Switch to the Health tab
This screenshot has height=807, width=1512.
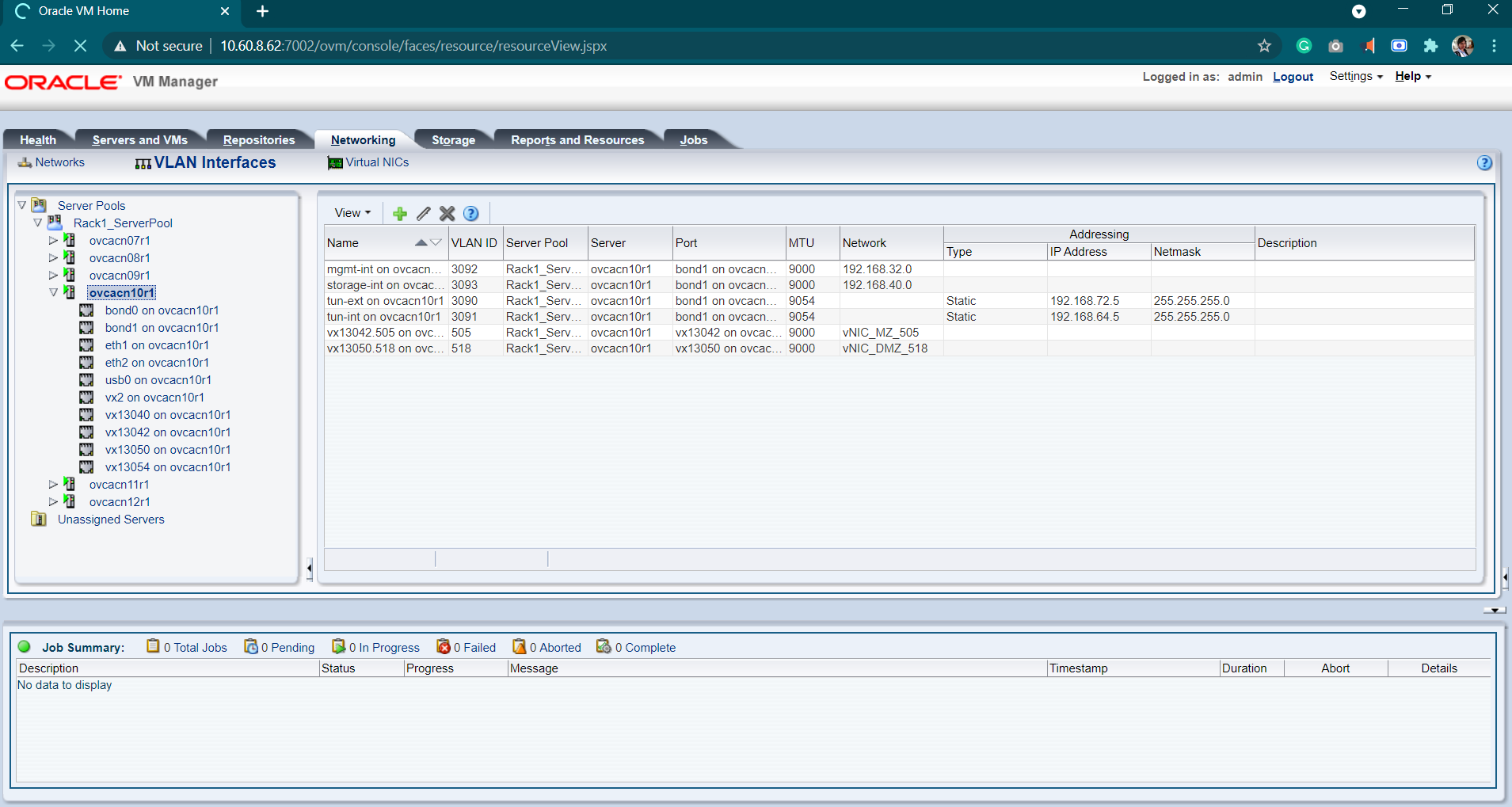click(x=38, y=140)
